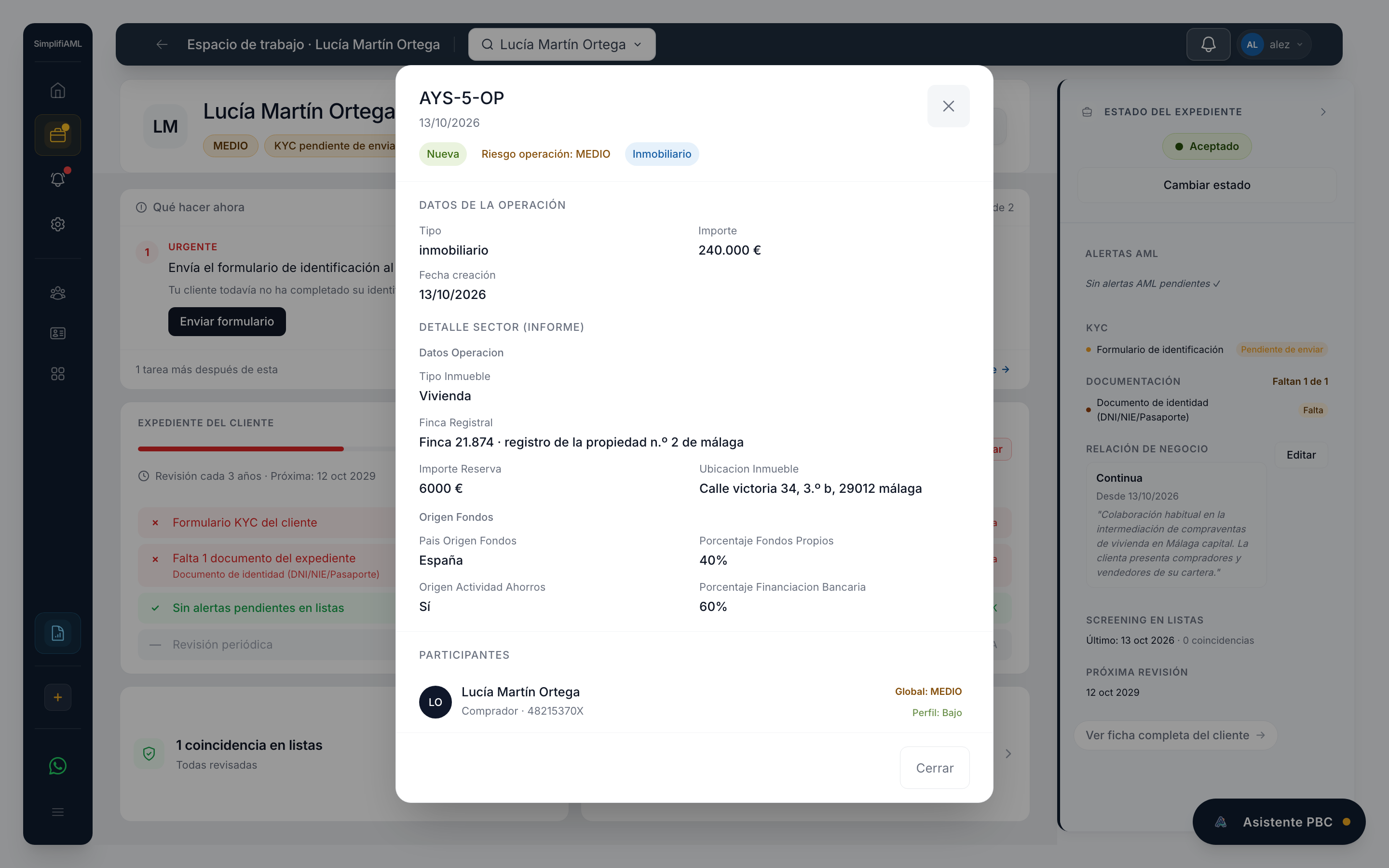Go back with the top bar arrow
This screenshot has height=868, width=1389.
(x=162, y=44)
